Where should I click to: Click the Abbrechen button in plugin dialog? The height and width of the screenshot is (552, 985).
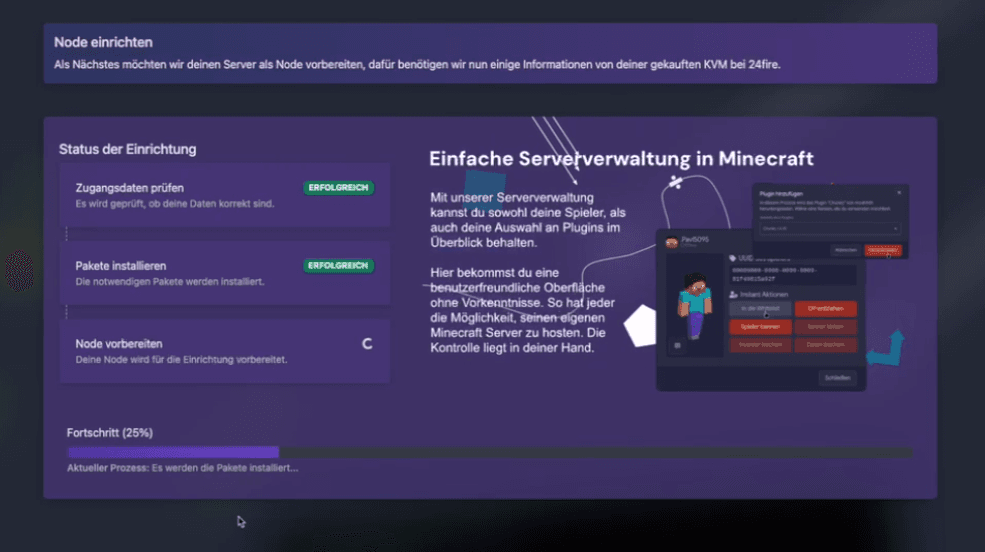pyautogui.click(x=846, y=250)
